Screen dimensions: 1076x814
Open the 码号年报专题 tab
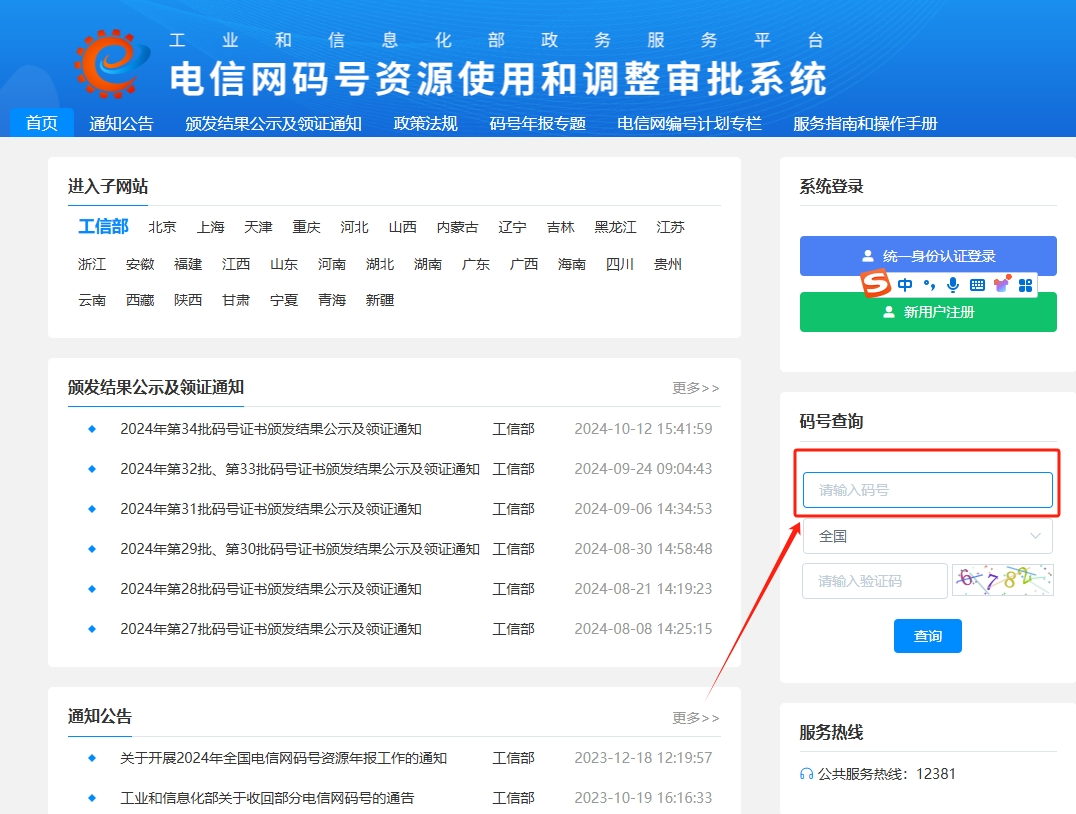tap(537, 124)
